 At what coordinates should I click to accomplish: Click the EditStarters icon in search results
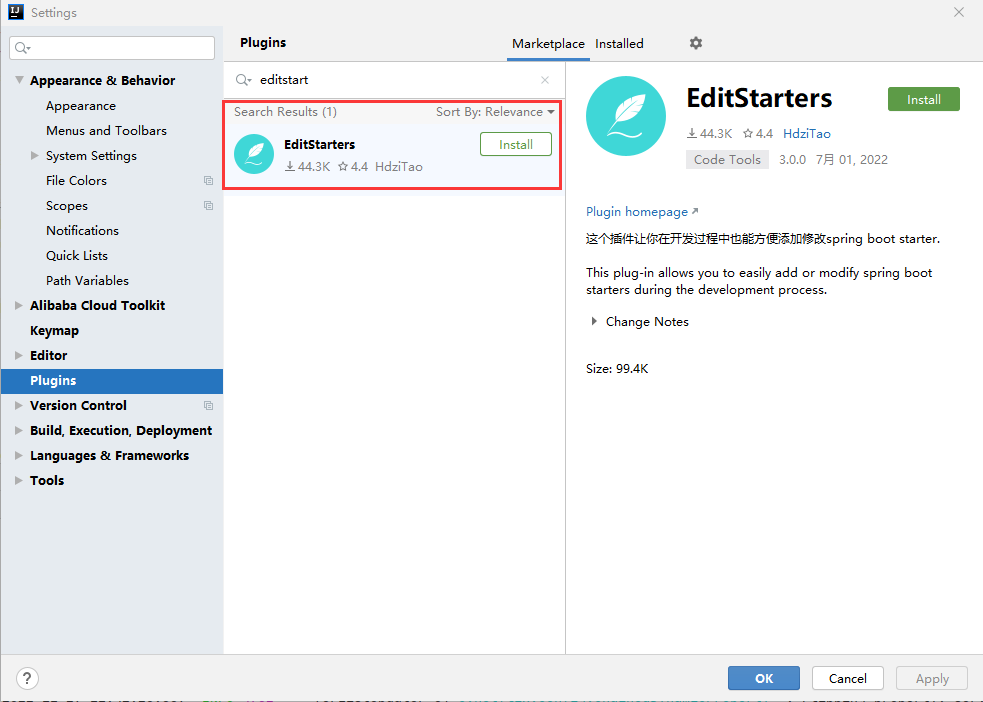pos(254,154)
